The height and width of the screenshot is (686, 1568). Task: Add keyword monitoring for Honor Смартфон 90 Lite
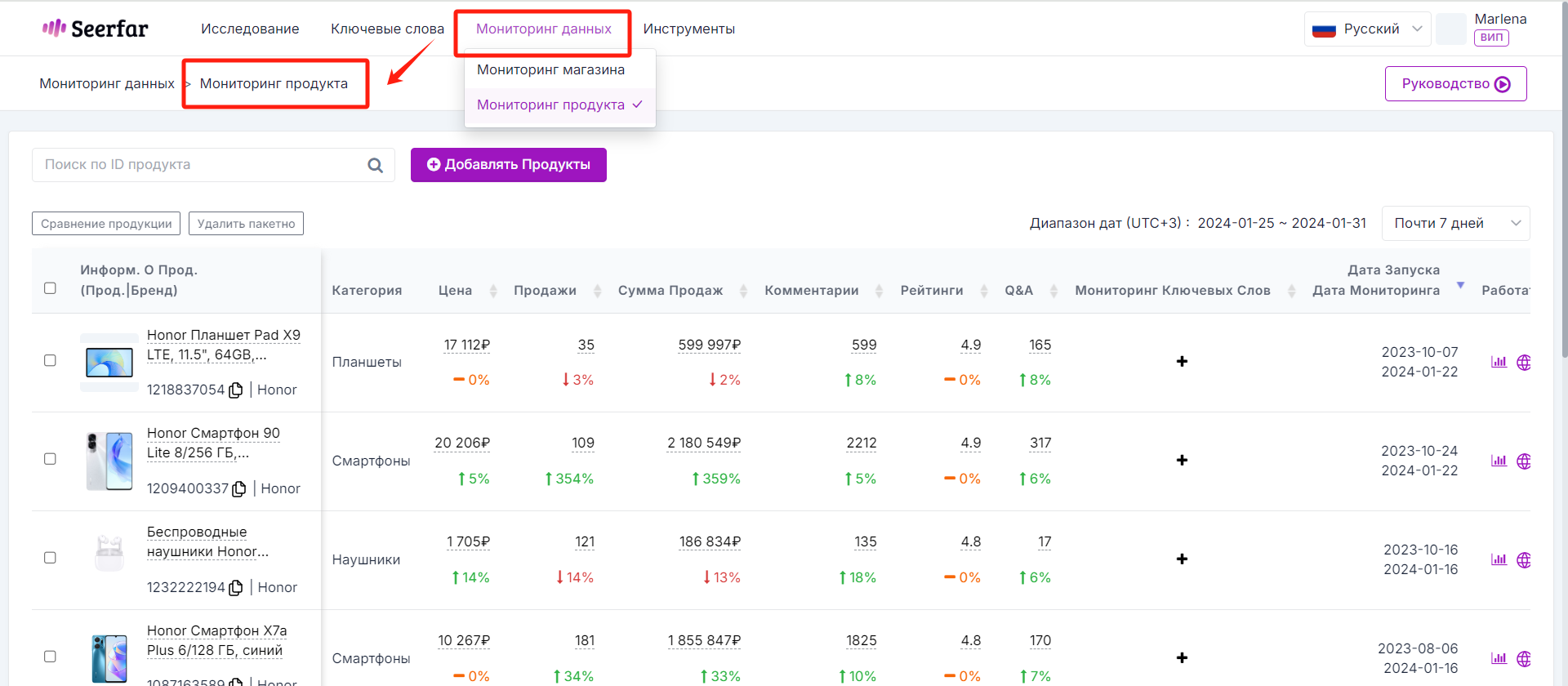(1182, 460)
